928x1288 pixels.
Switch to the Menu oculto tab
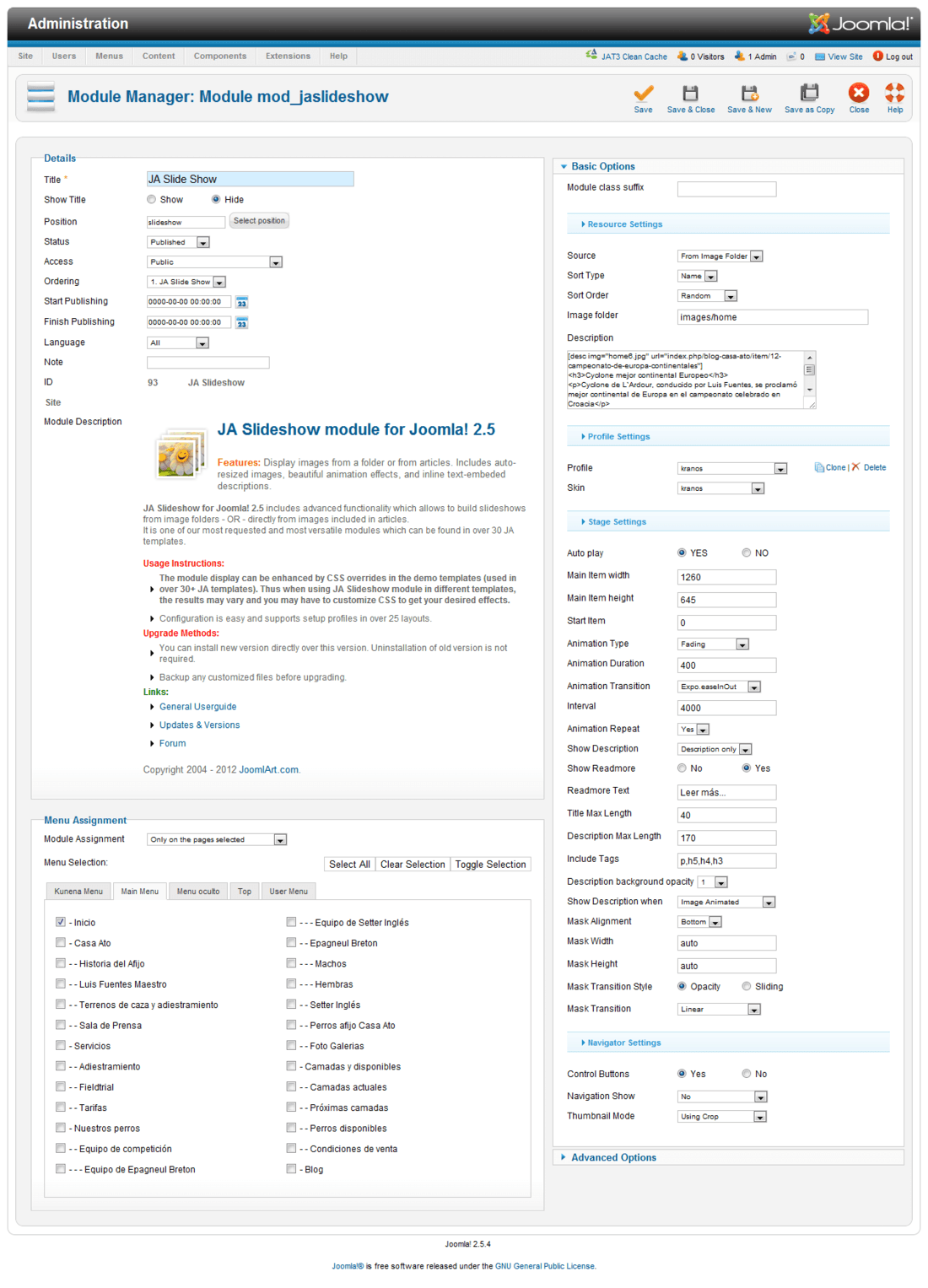[198, 892]
